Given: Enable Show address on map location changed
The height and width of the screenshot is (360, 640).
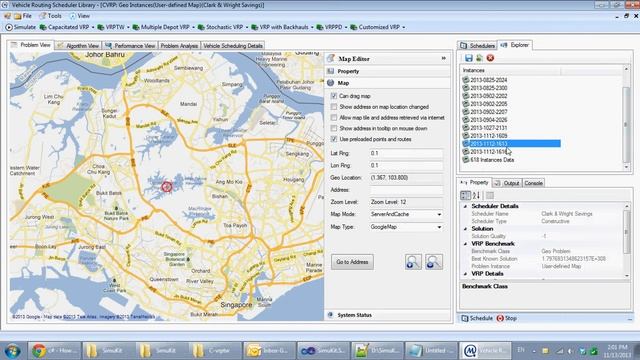Looking at the screenshot, I should [334, 107].
